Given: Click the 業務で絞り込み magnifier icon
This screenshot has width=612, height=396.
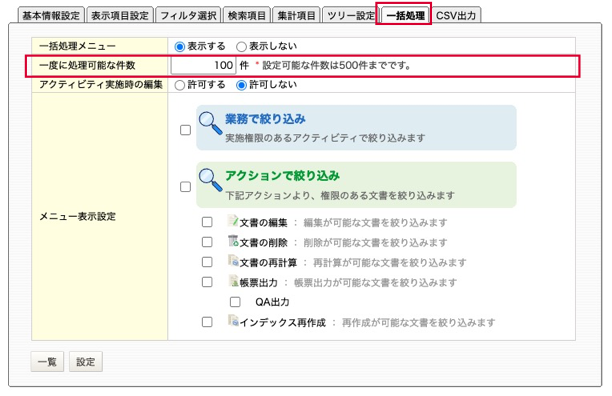Looking at the screenshot, I should (x=210, y=123).
